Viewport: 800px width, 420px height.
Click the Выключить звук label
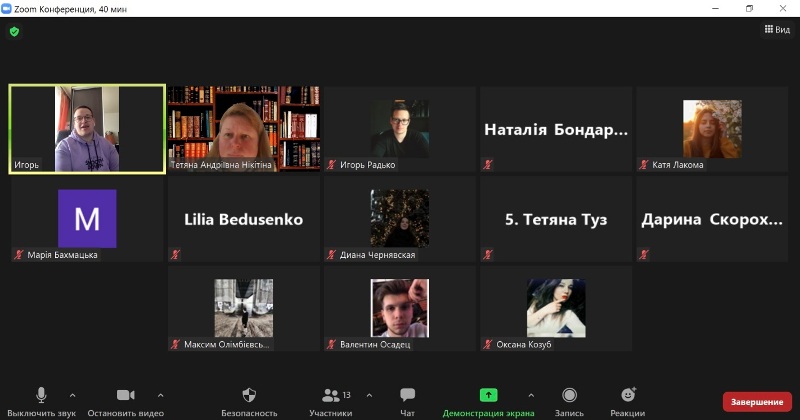coord(41,413)
